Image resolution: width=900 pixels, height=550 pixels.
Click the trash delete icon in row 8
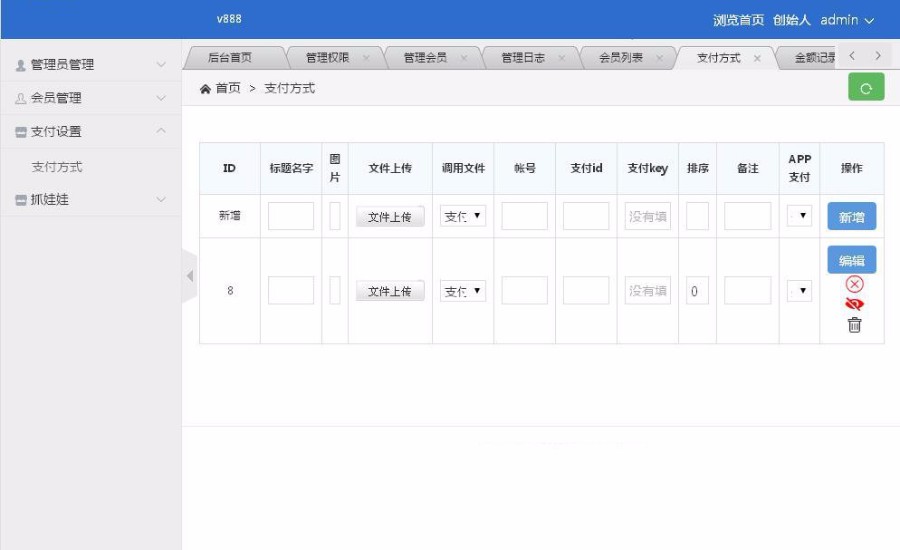click(x=854, y=324)
